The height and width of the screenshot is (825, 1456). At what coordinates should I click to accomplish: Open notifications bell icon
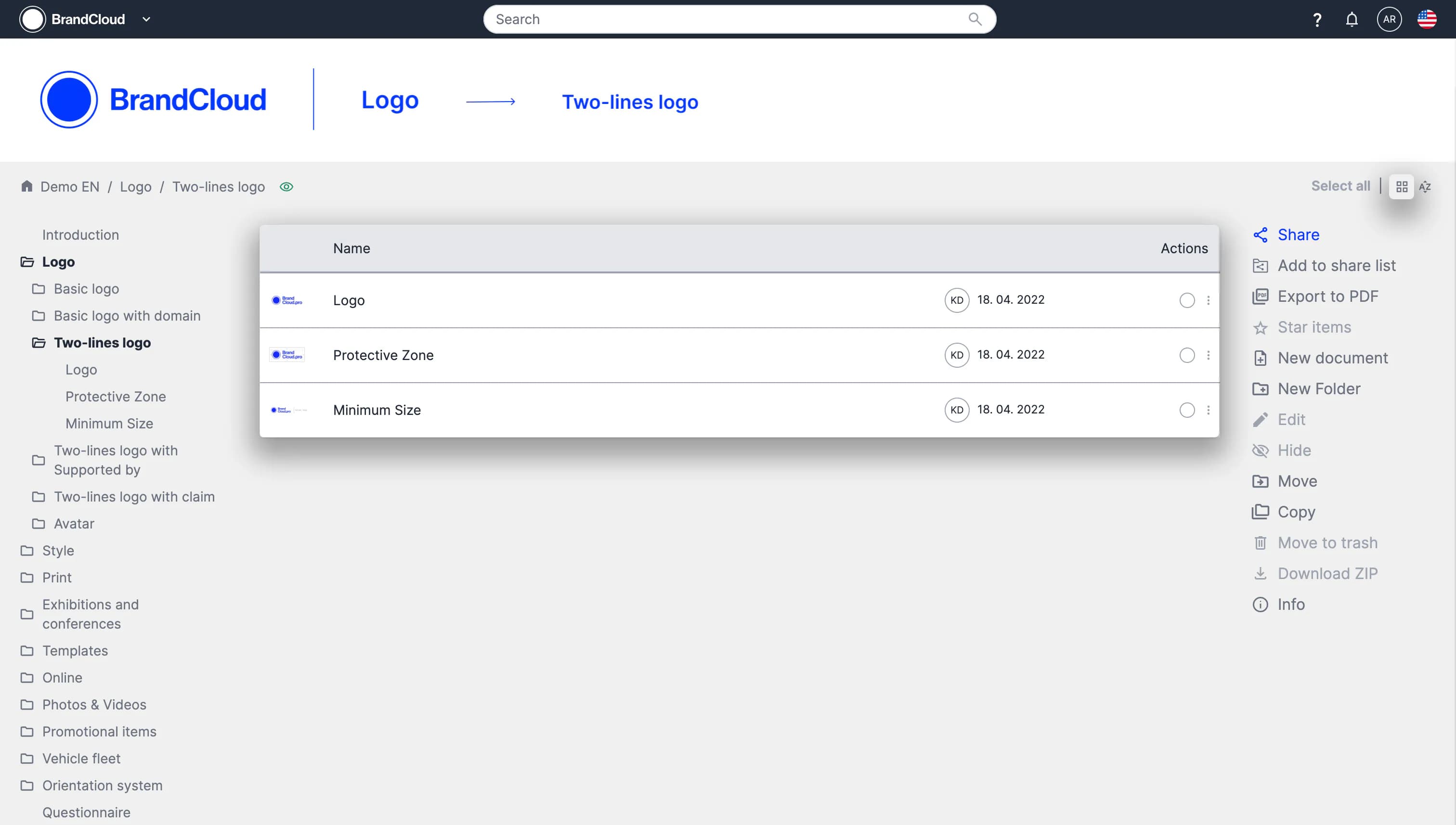pos(1352,20)
